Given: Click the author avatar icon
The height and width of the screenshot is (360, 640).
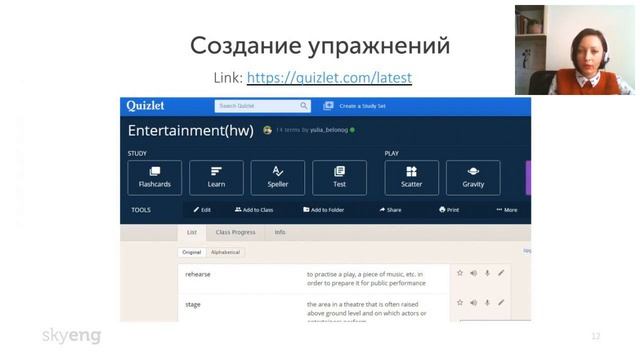Looking at the screenshot, I should point(267,130).
